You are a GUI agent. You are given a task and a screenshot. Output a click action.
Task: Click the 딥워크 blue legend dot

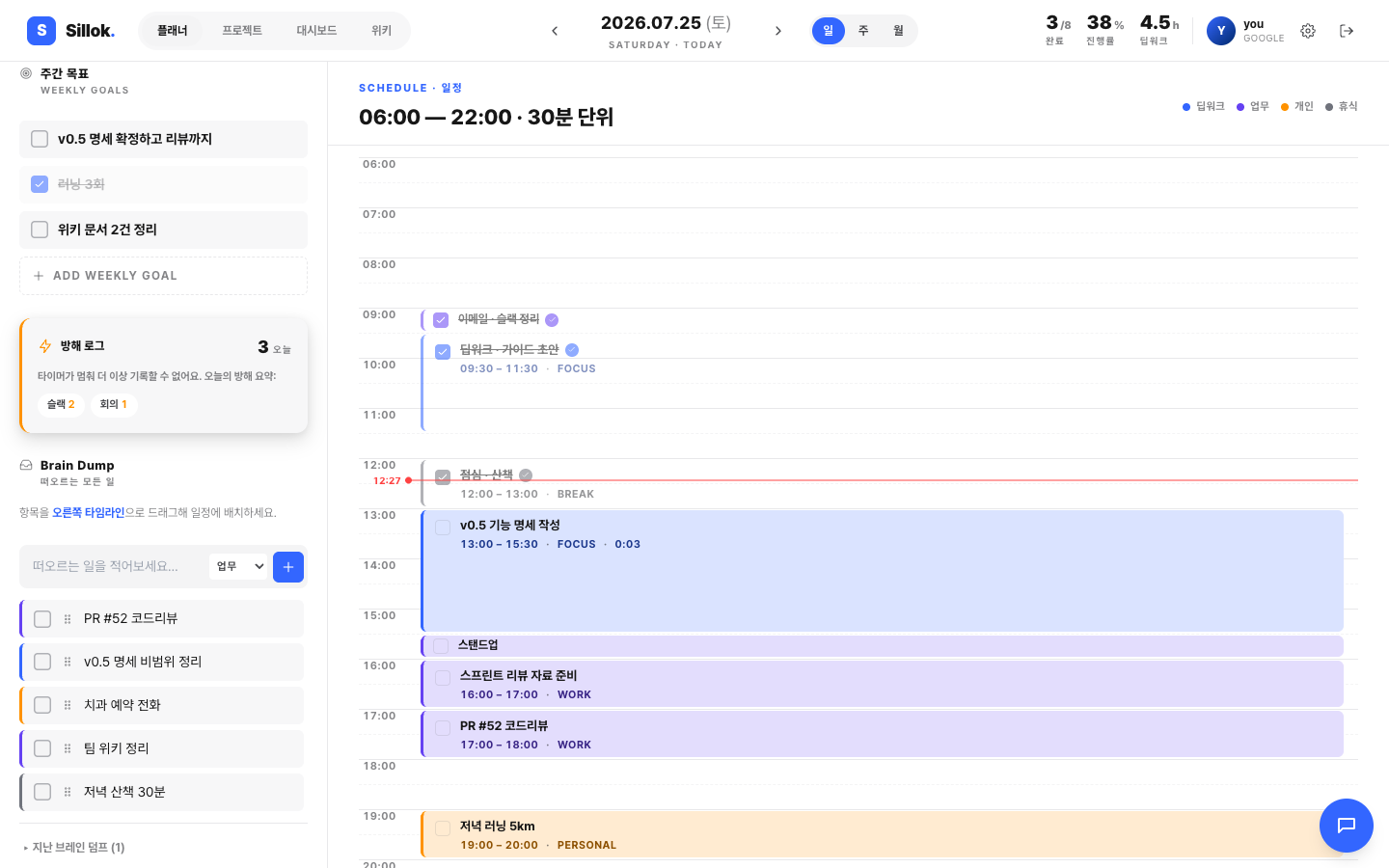coord(1186,107)
